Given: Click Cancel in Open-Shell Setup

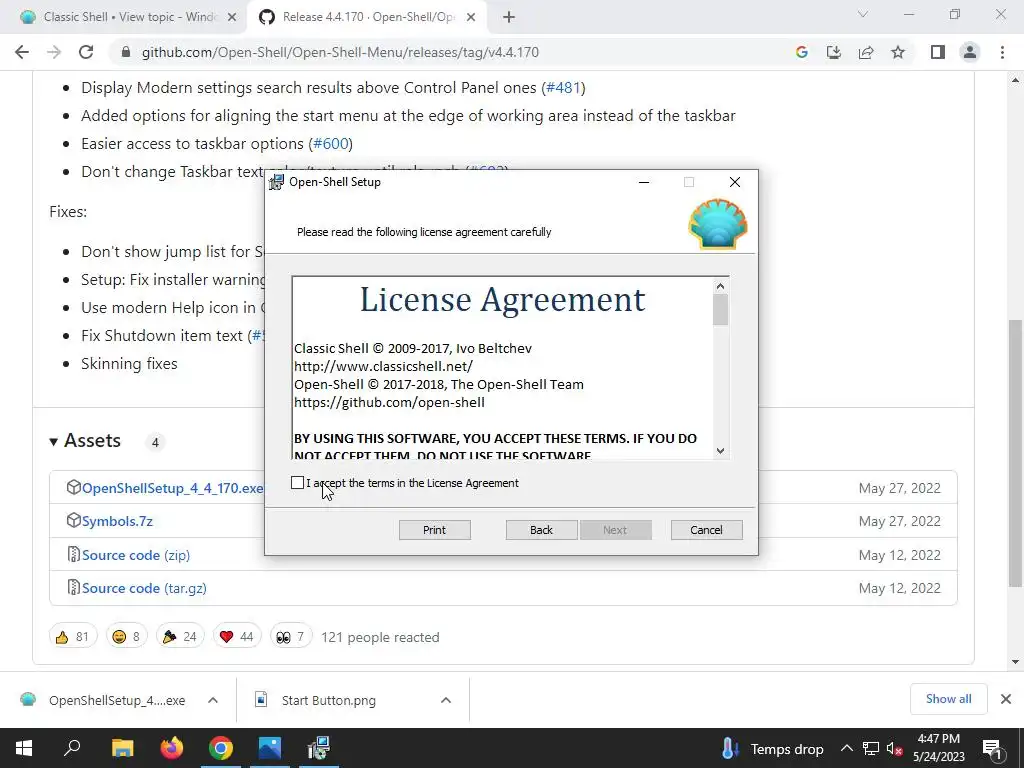Looking at the screenshot, I should tap(707, 530).
